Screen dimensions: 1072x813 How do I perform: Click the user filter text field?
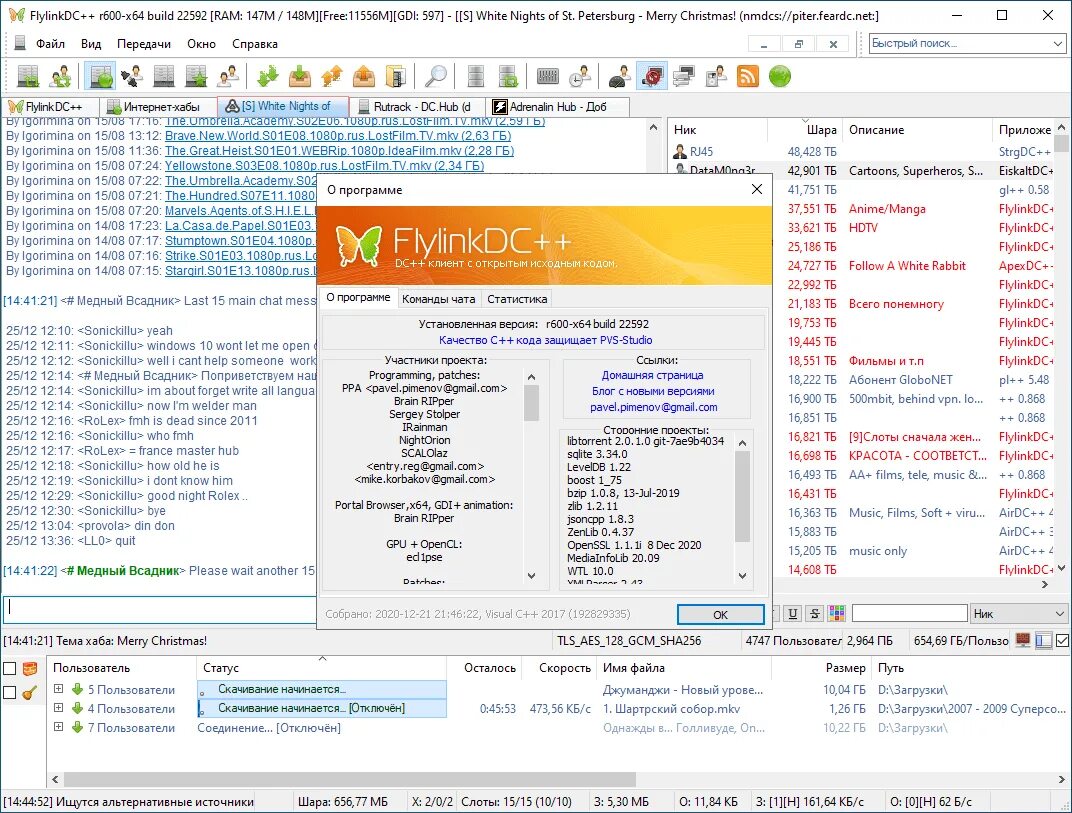(x=909, y=613)
